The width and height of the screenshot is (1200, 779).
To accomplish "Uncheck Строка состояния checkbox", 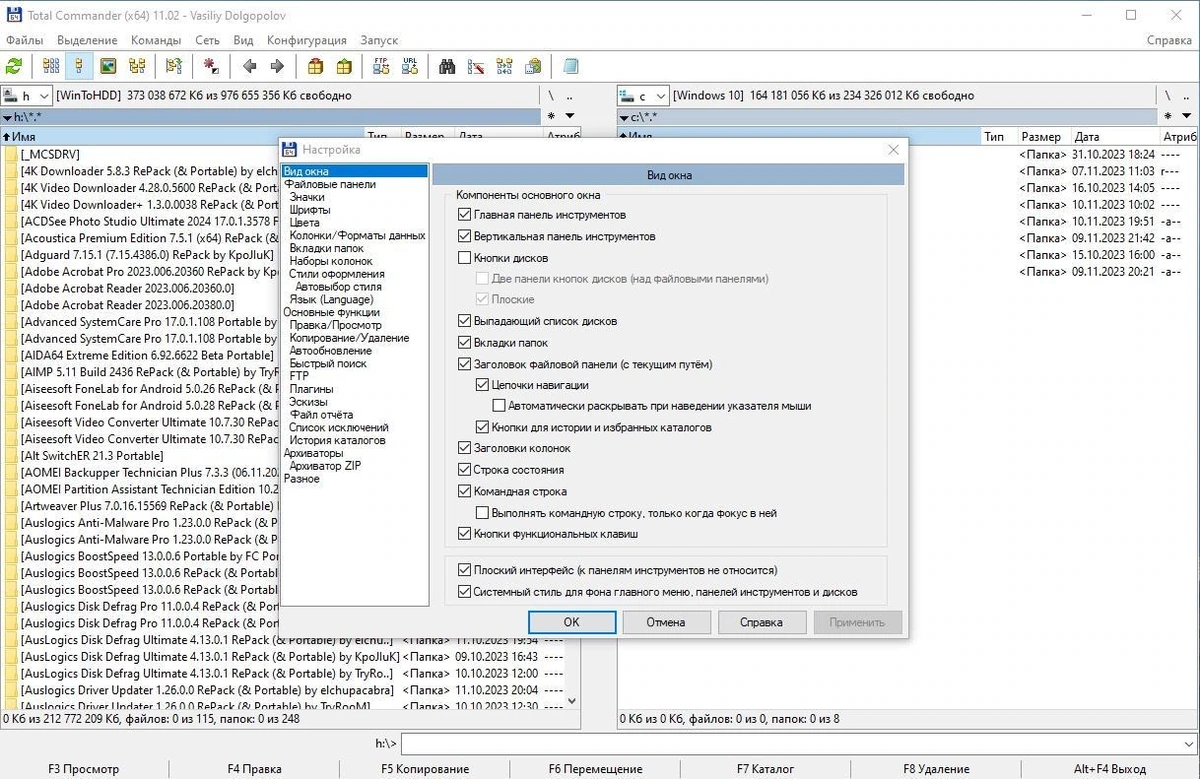I will tap(464, 470).
